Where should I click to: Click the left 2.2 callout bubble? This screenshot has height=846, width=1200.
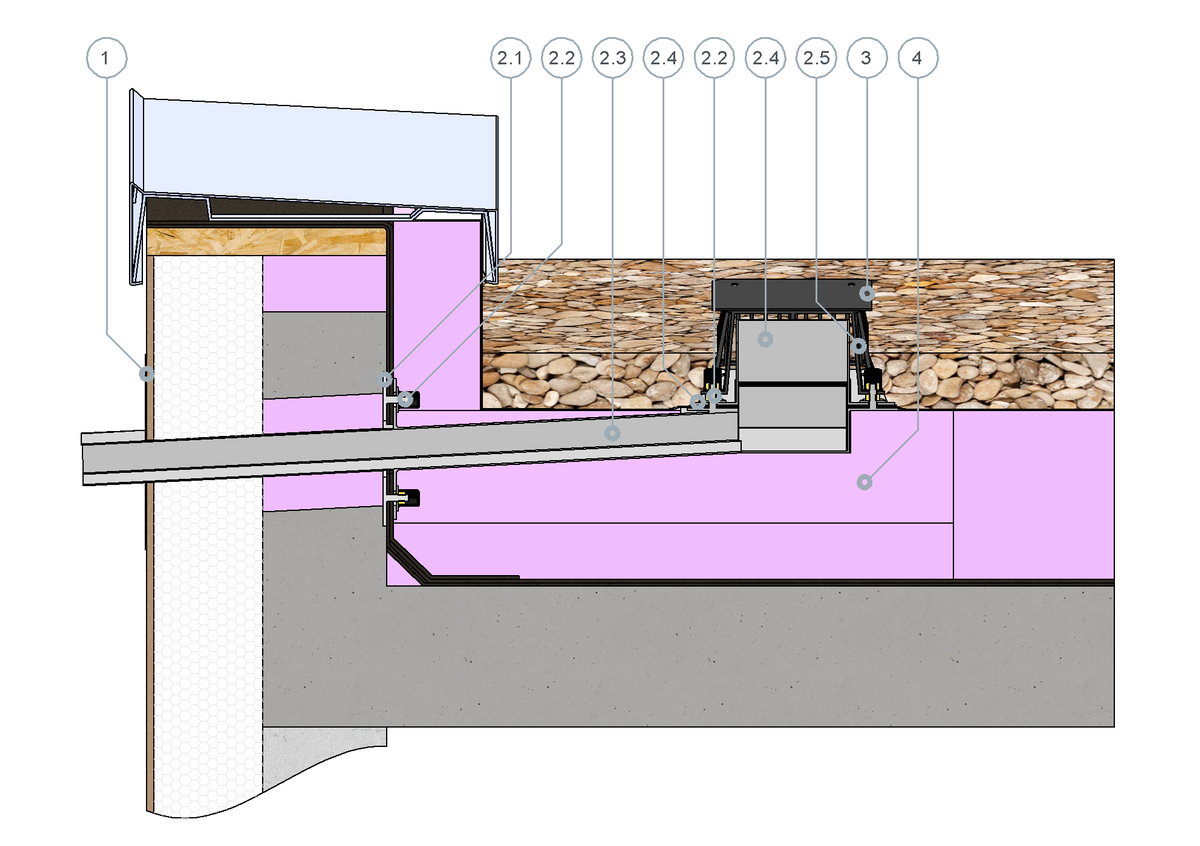[x=560, y=58]
